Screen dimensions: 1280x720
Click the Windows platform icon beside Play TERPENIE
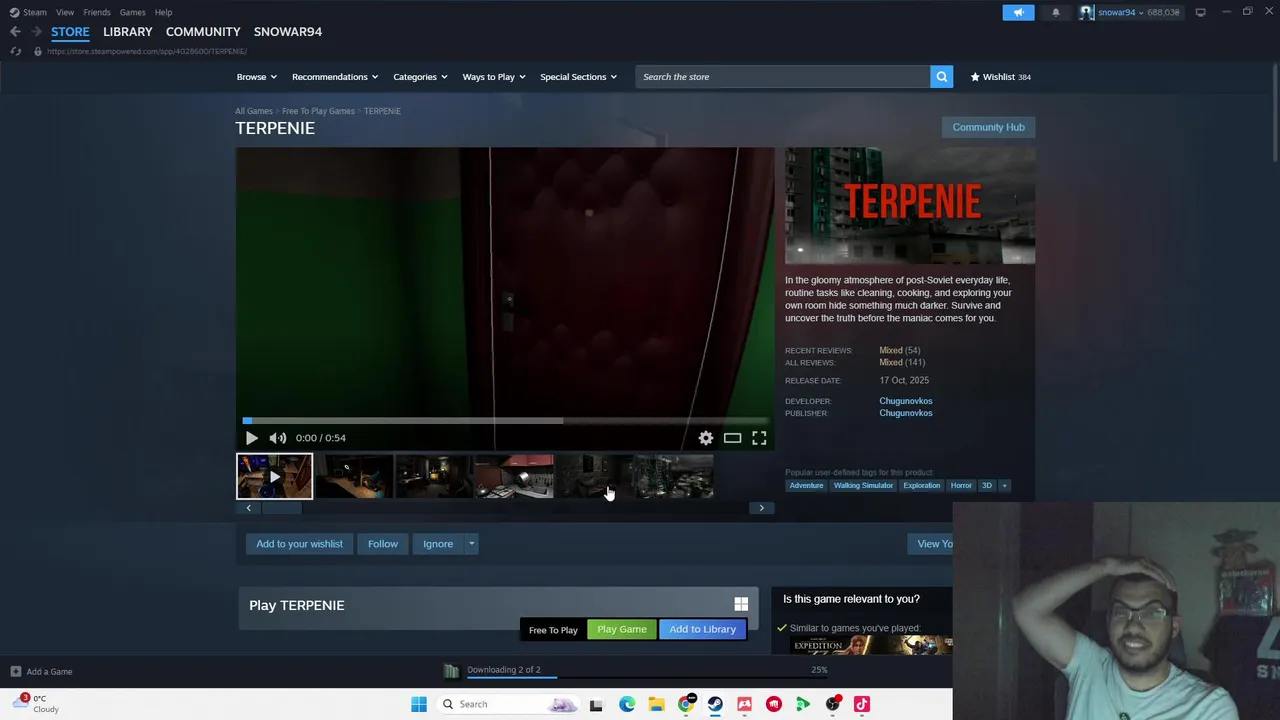(741, 604)
